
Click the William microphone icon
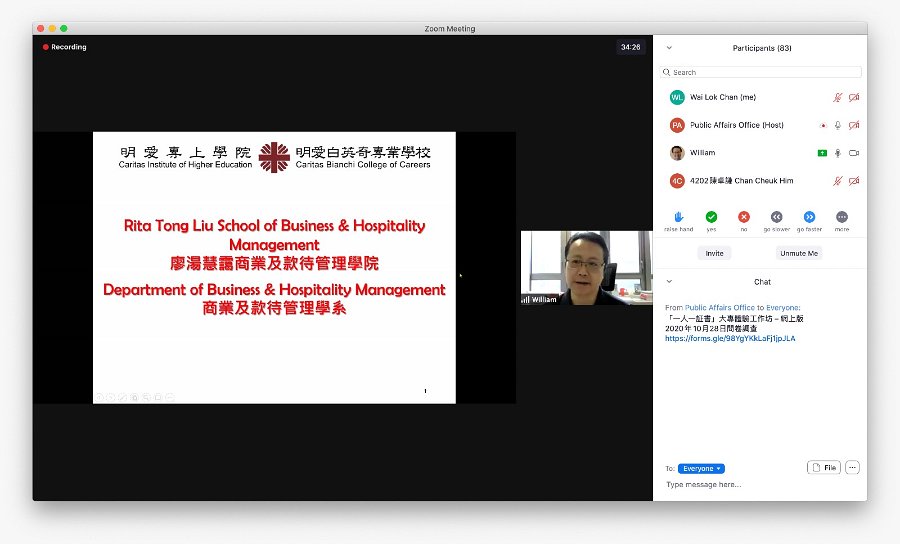(838, 153)
